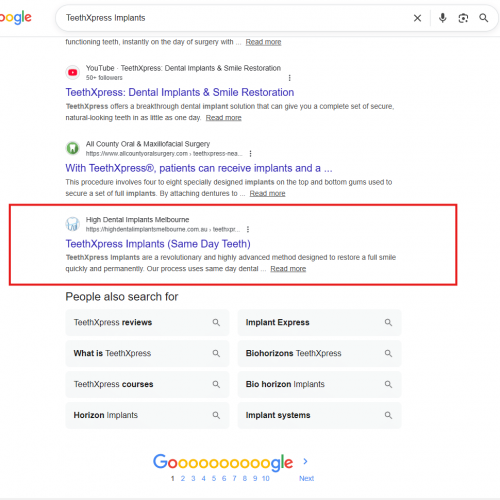Open three-dot menu for YouTube result
This screenshot has height=500, width=500.
[x=289, y=78]
